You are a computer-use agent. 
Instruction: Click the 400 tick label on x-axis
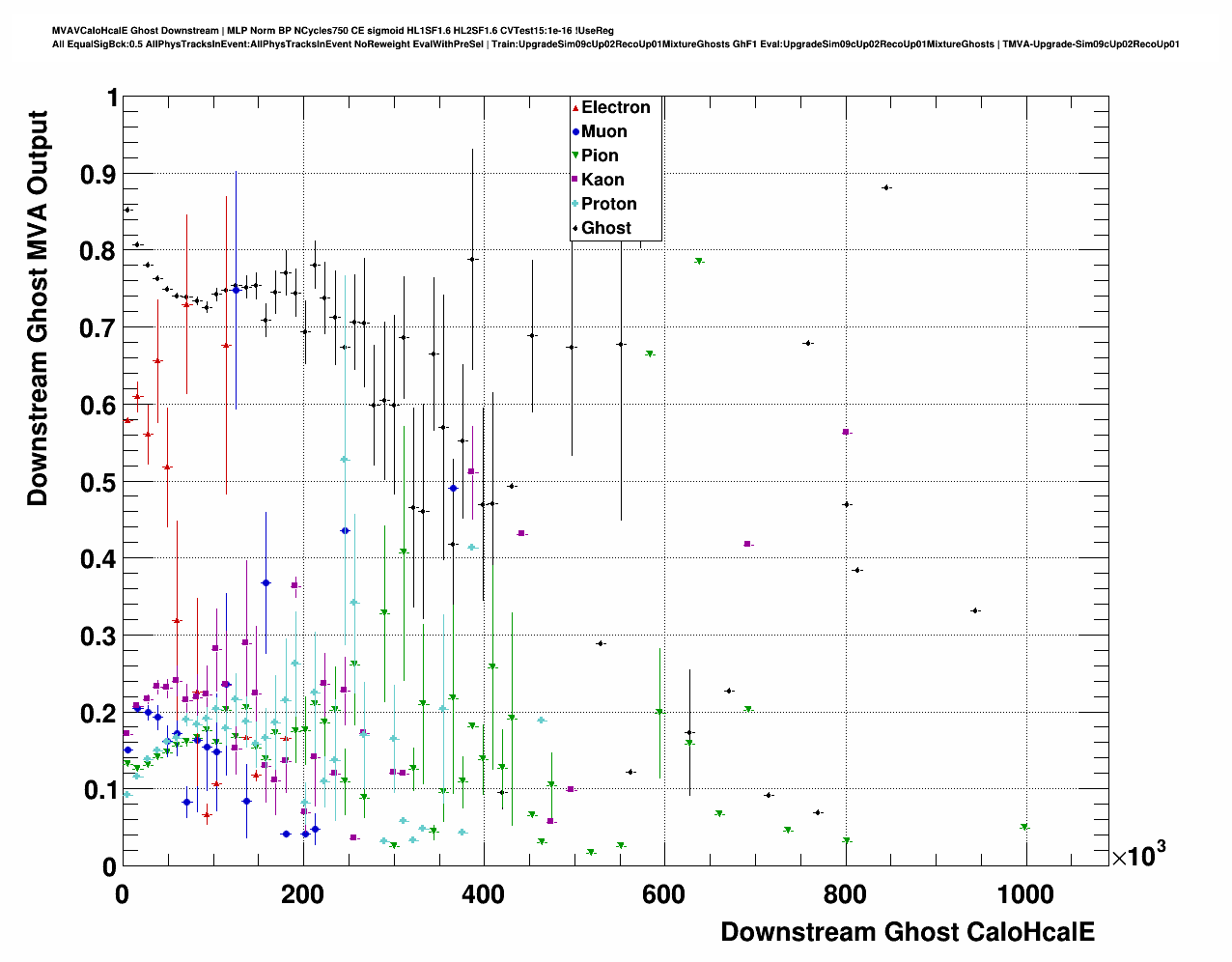click(x=483, y=895)
